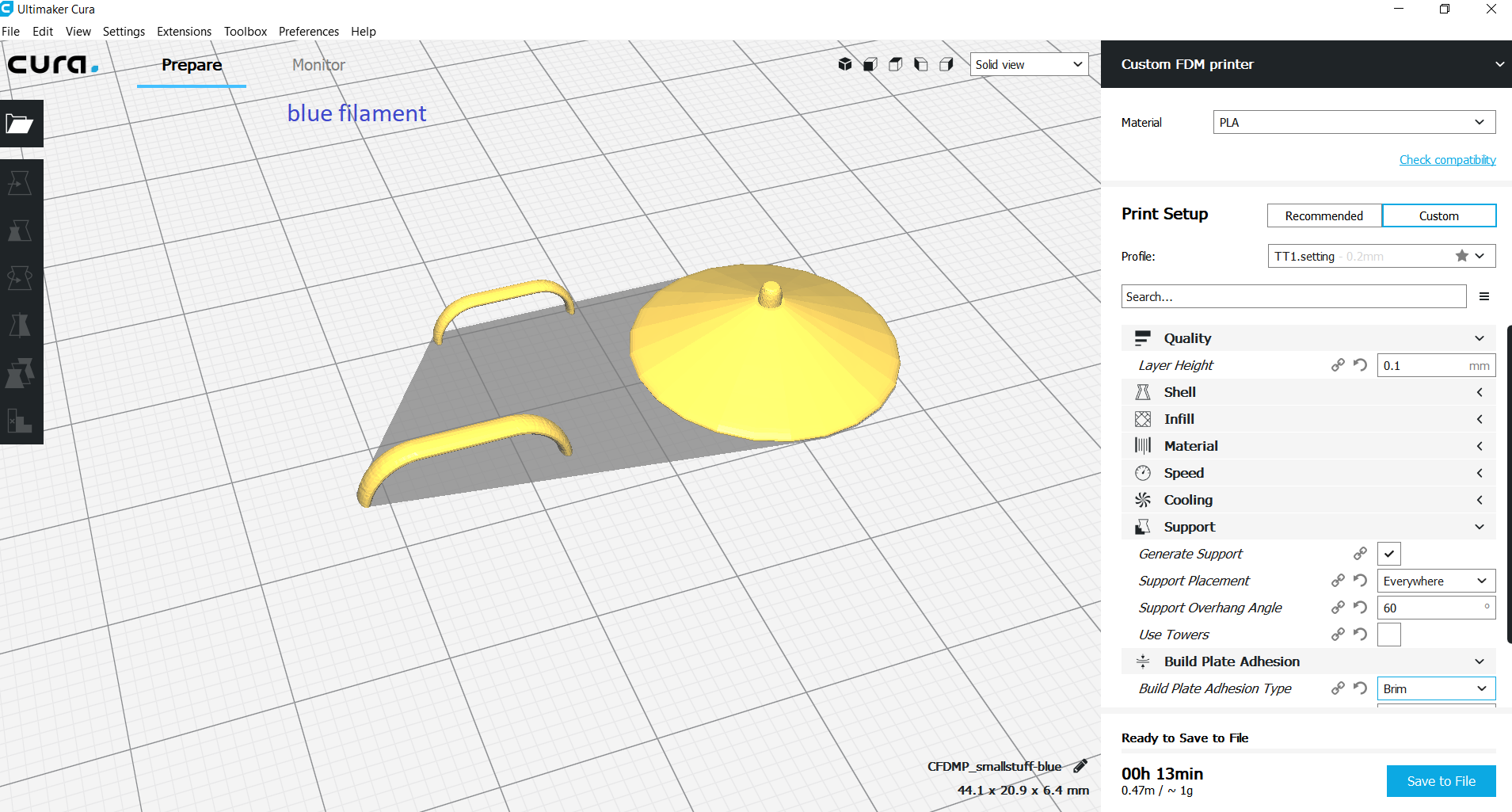Enable the Use Towers checkbox
Screen dimensions: 1512x812
1389,635
